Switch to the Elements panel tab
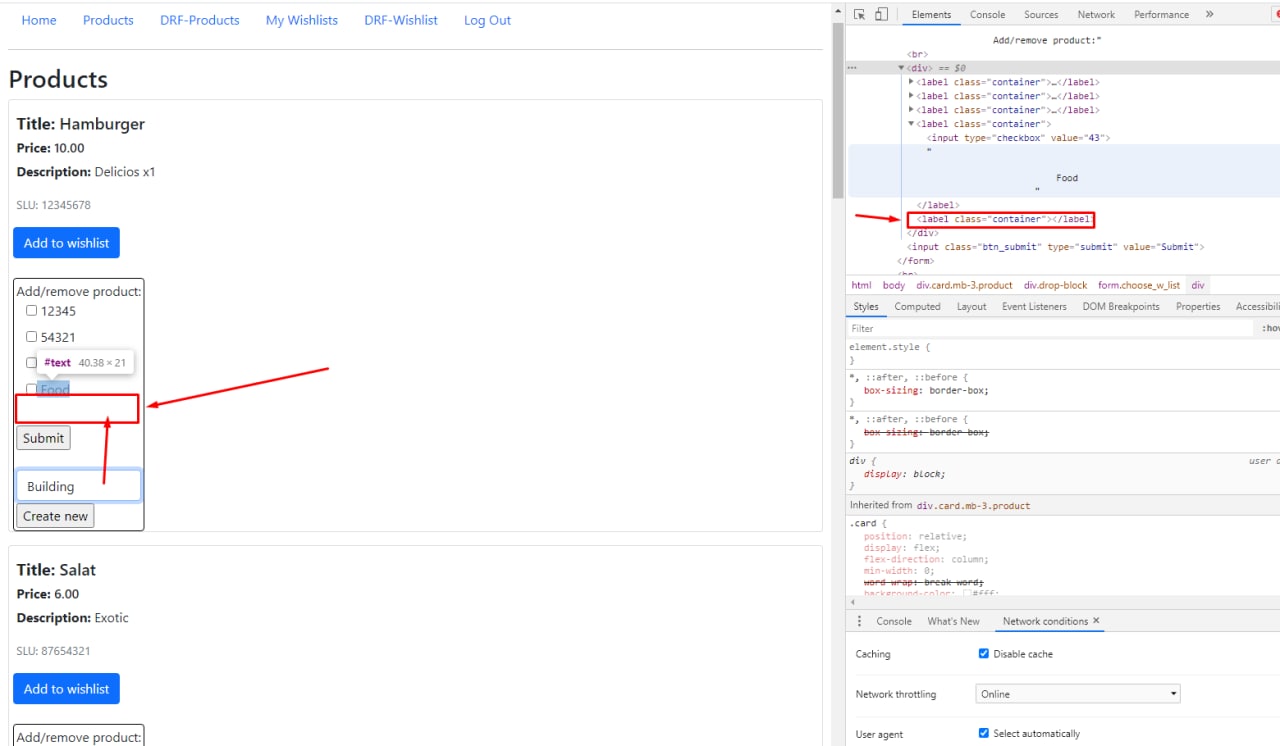The width and height of the screenshot is (1280, 746). [x=931, y=15]
